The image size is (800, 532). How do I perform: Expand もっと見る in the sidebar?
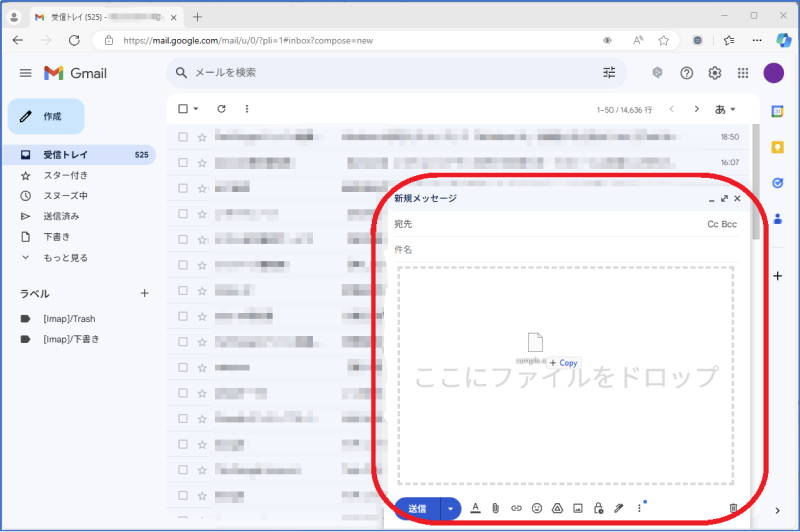click(65, 258)
